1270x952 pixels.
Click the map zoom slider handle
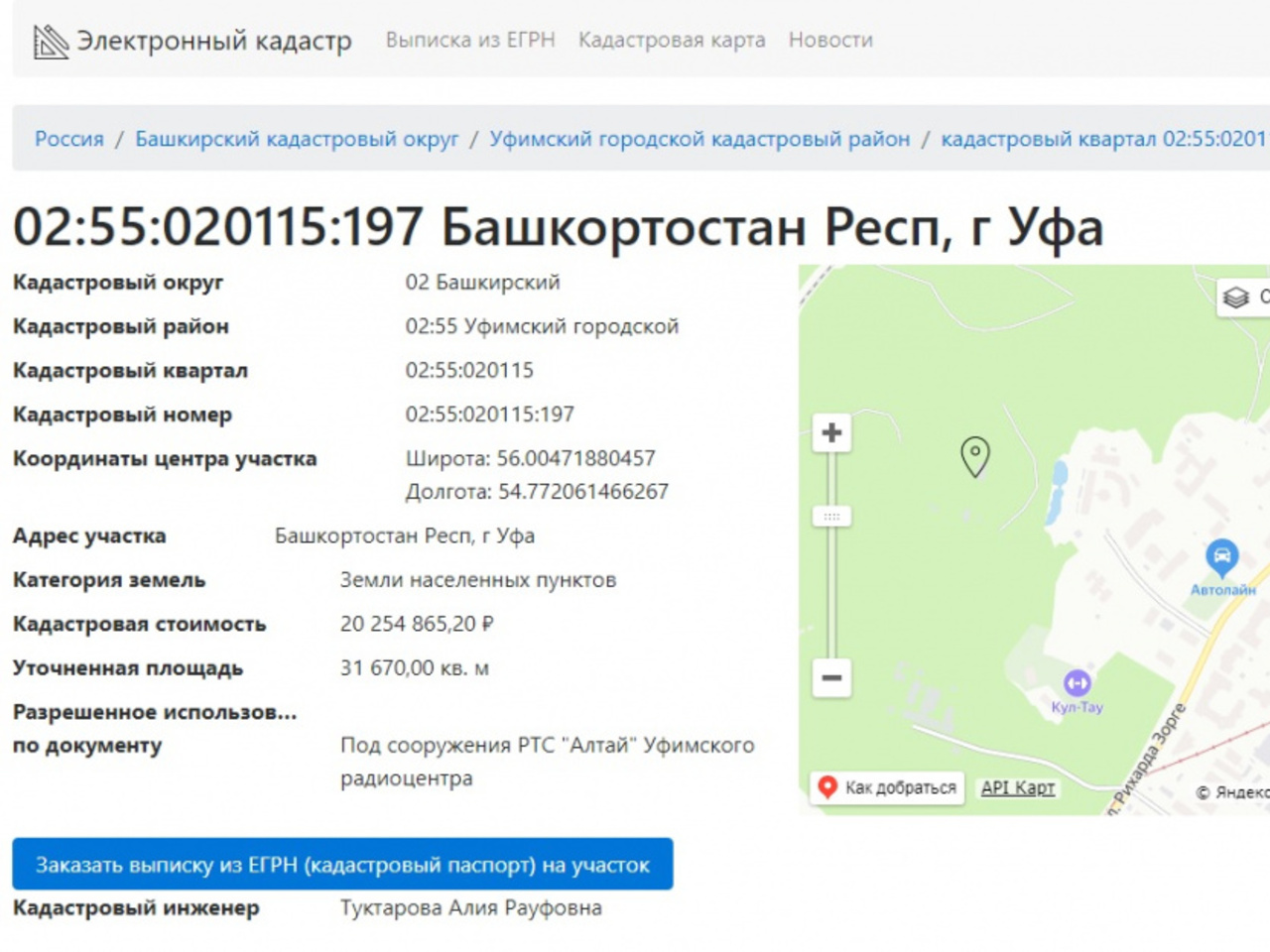pos(831,517)
